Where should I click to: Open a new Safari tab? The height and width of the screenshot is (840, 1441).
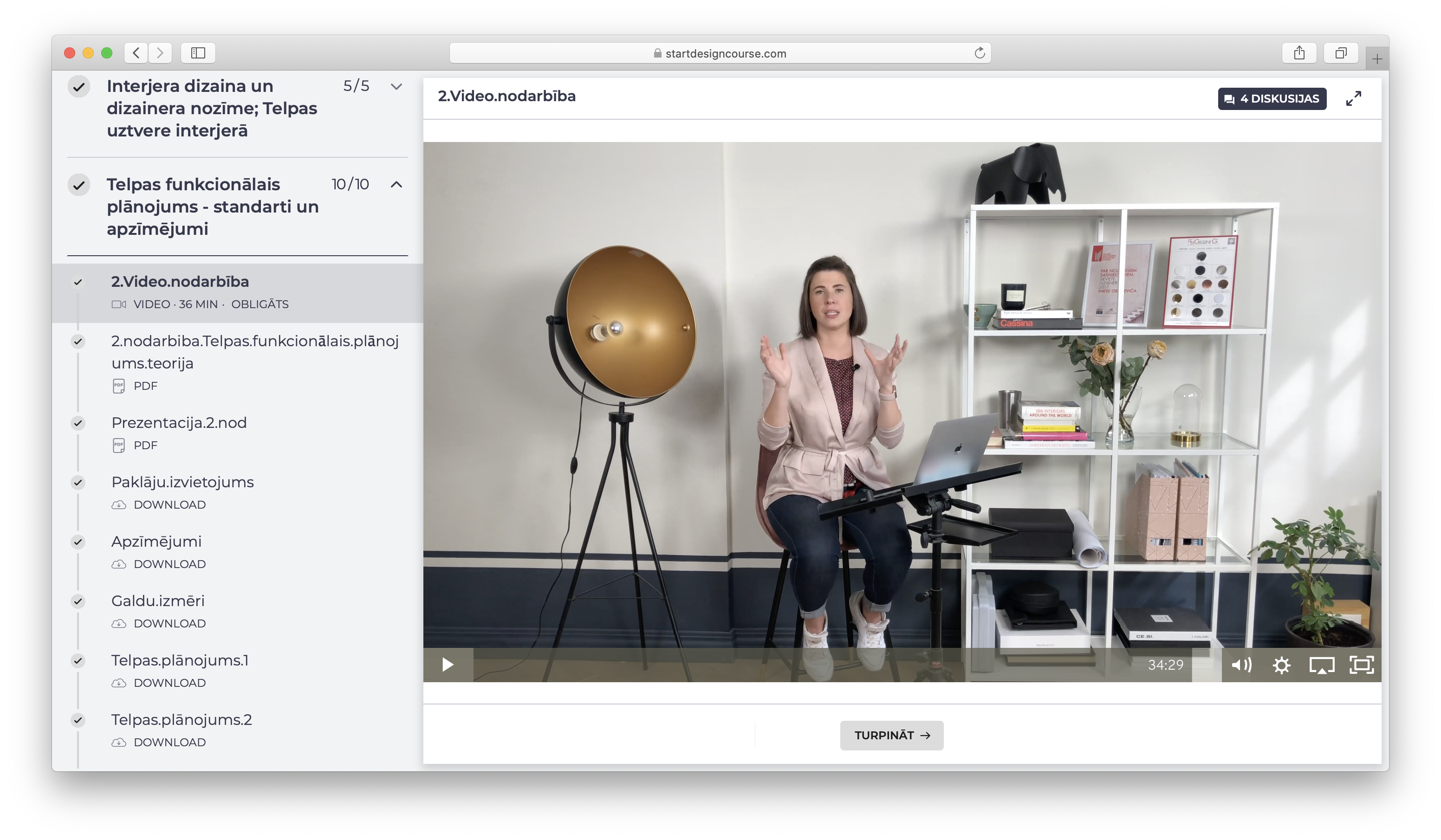[x=1377, y=58]
